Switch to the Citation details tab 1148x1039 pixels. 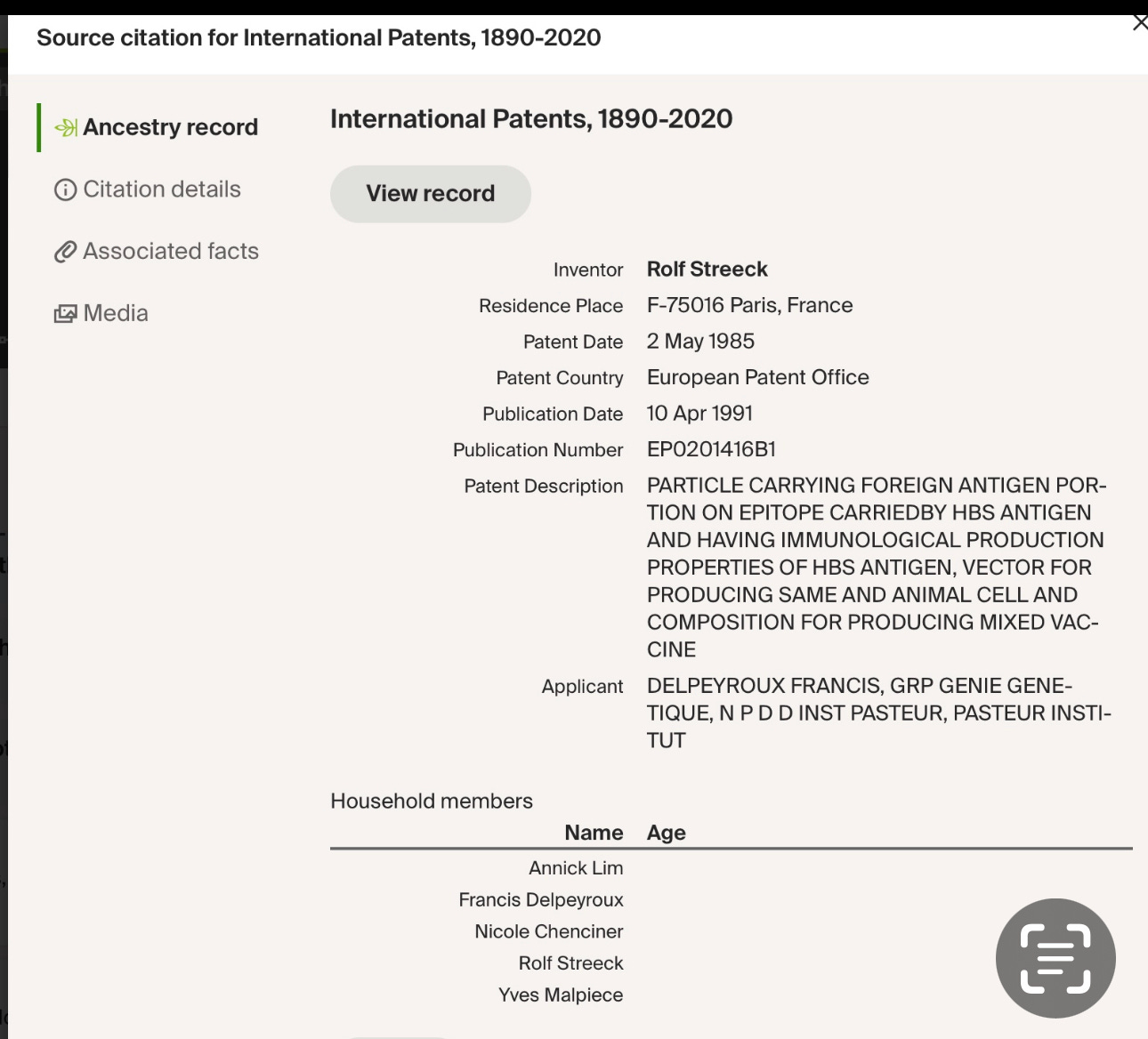point(148,189)
